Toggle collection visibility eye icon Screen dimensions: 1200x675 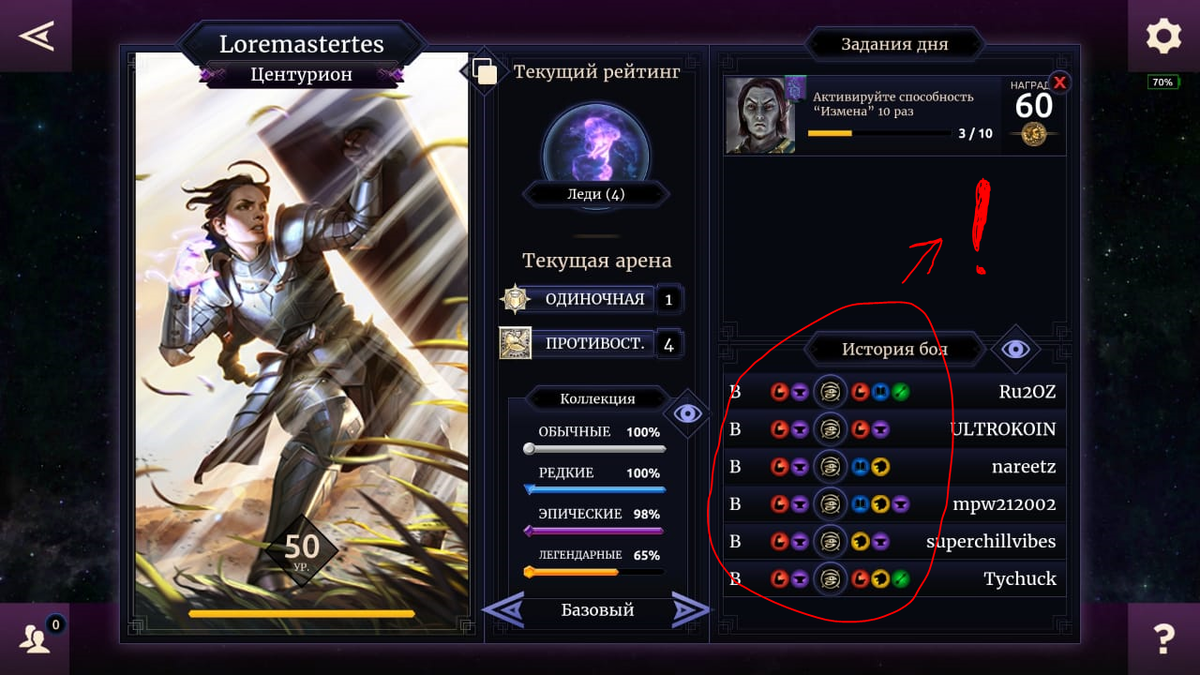(x=687, y=413)
